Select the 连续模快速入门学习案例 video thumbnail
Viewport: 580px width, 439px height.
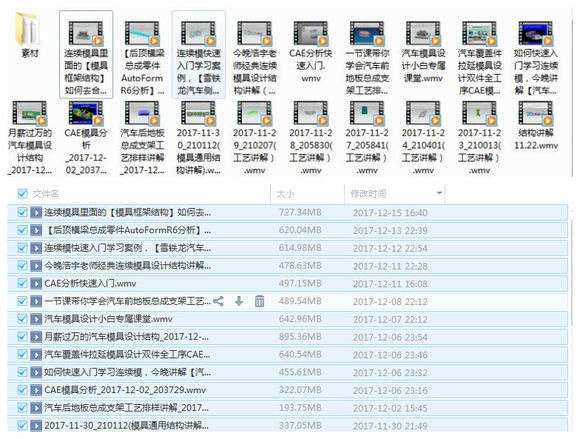click(198, 33)
